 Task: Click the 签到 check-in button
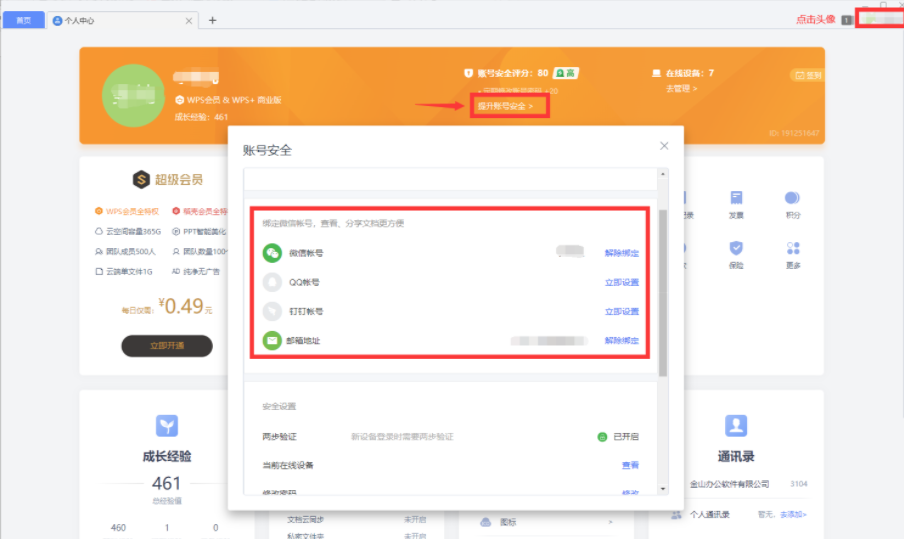click(x=808, y=75)
